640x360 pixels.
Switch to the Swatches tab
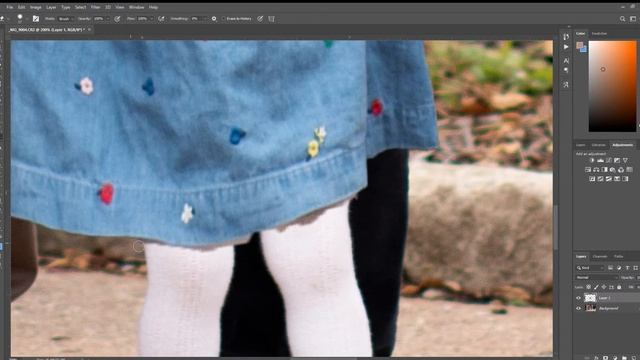coord(599,33)
